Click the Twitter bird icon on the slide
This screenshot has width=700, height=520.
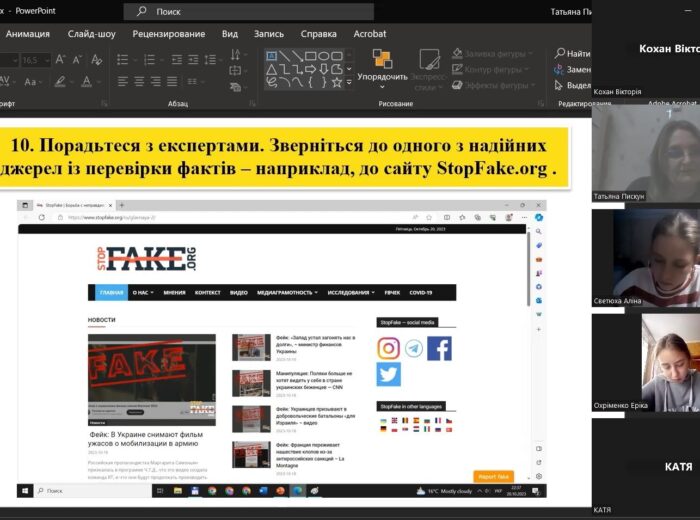coord(389,374)
